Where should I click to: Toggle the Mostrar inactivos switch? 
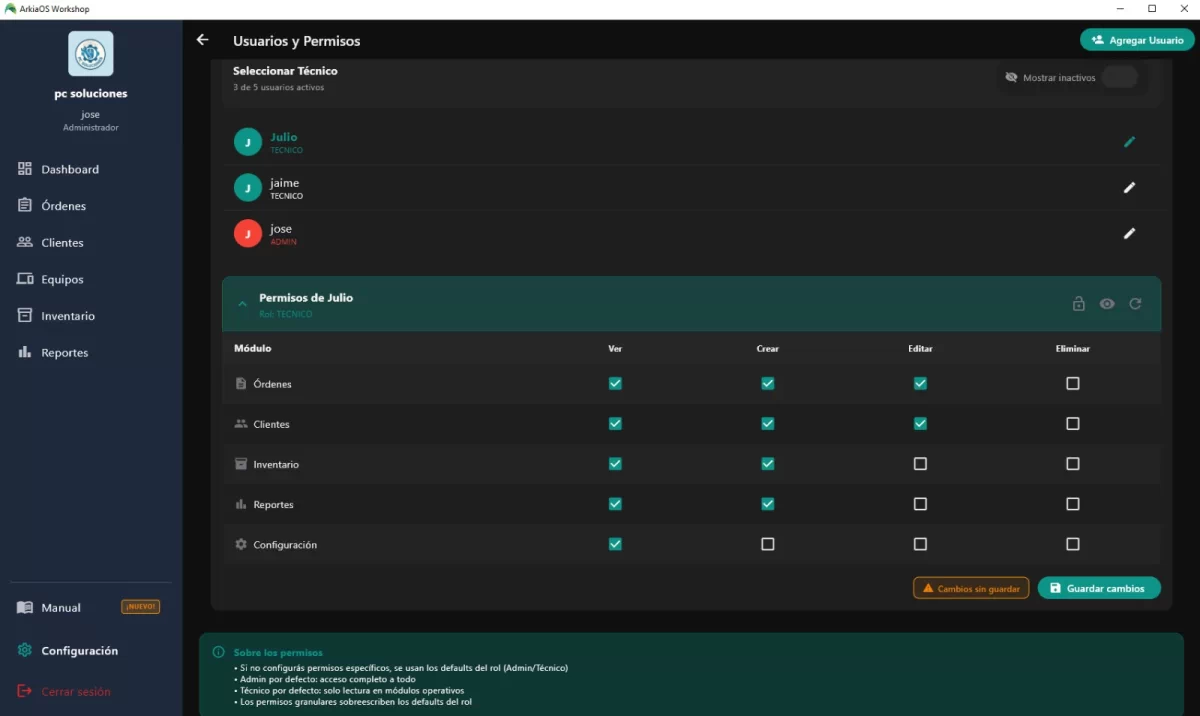[x=1120, y=77]
